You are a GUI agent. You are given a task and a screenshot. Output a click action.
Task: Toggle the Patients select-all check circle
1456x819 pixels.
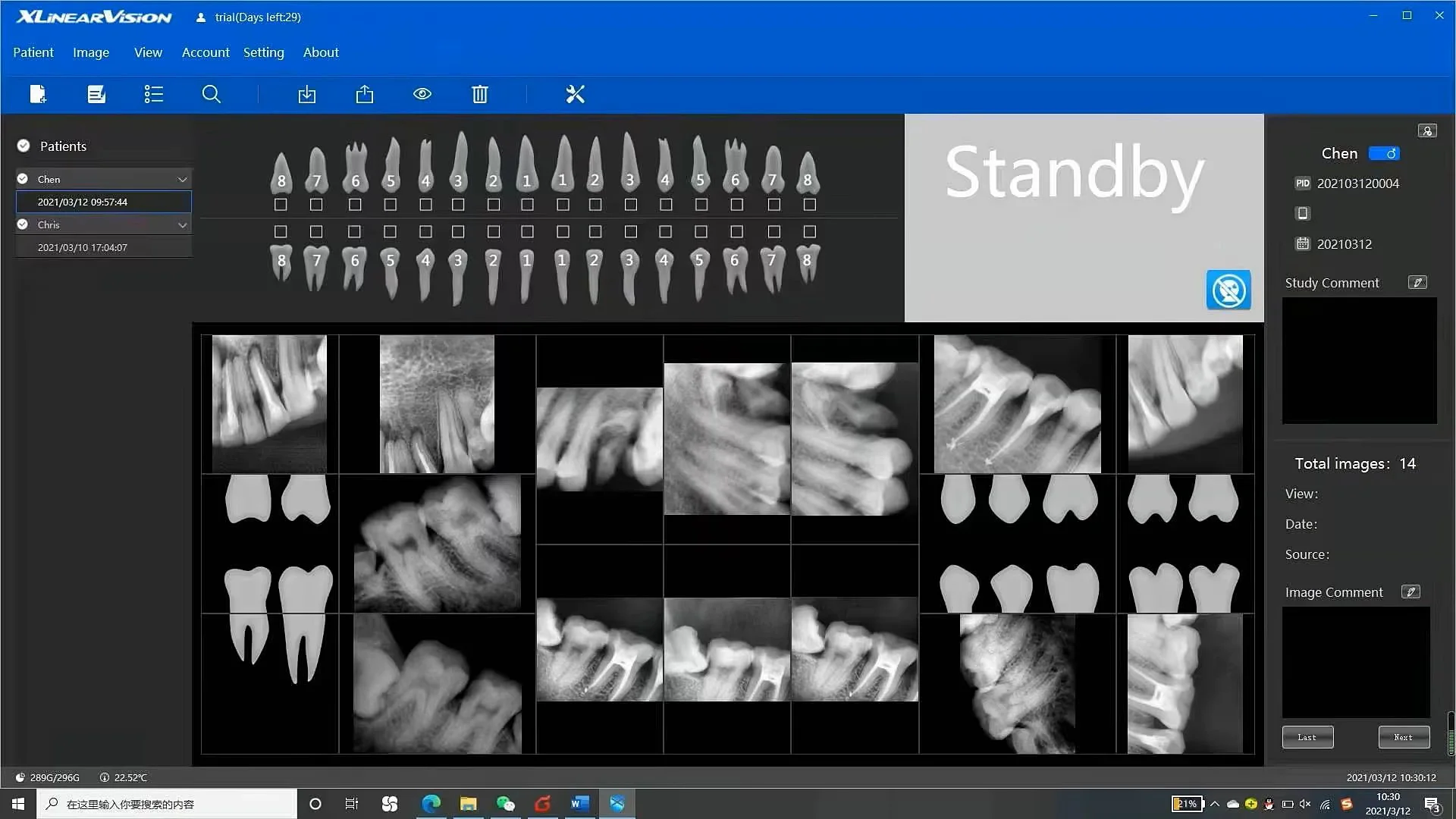24,146
